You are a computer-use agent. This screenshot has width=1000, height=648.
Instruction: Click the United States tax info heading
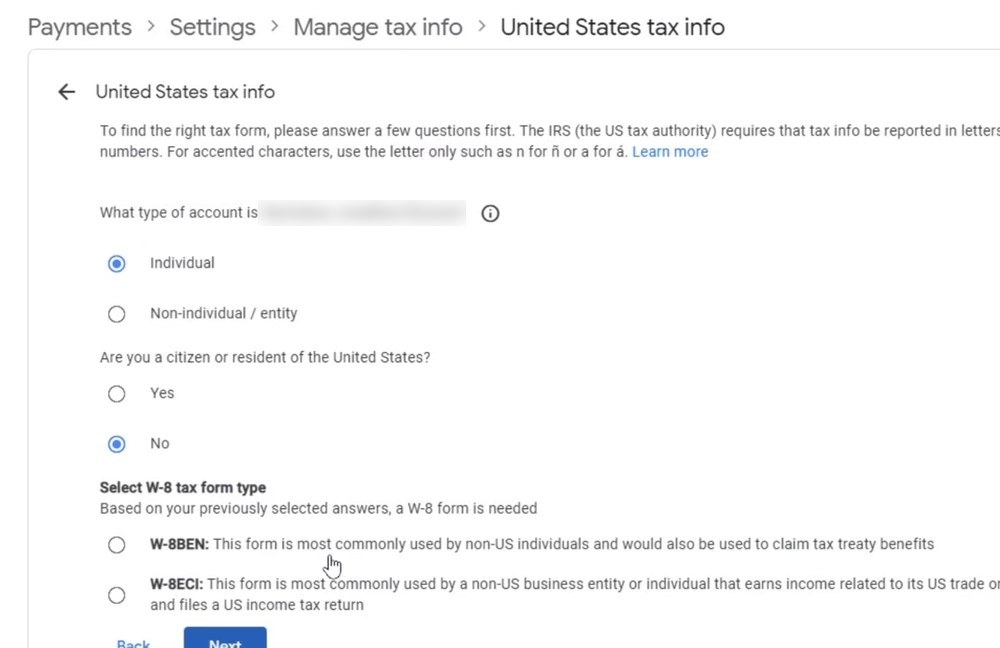185,92
